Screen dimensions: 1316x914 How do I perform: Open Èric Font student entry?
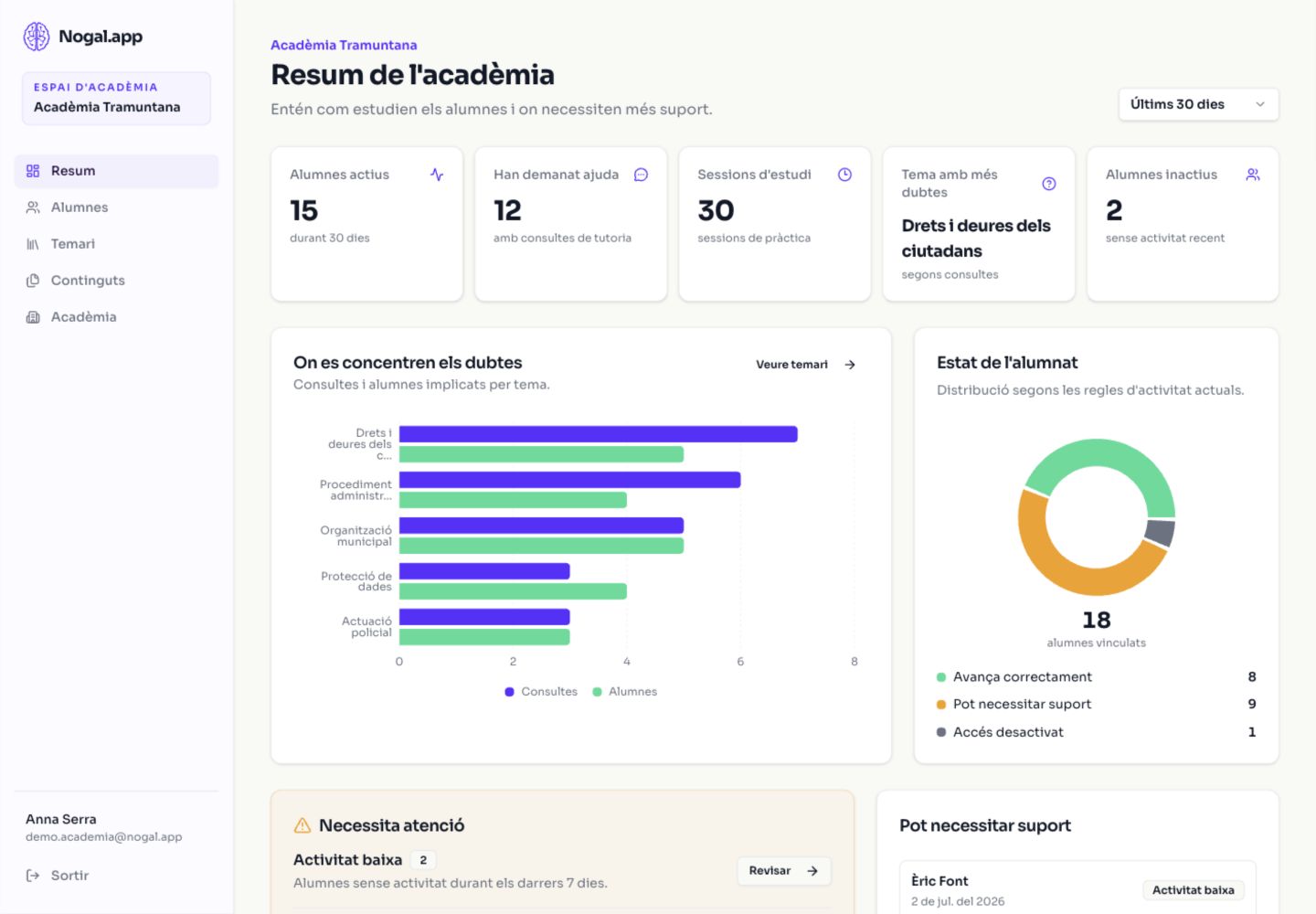1077,887
